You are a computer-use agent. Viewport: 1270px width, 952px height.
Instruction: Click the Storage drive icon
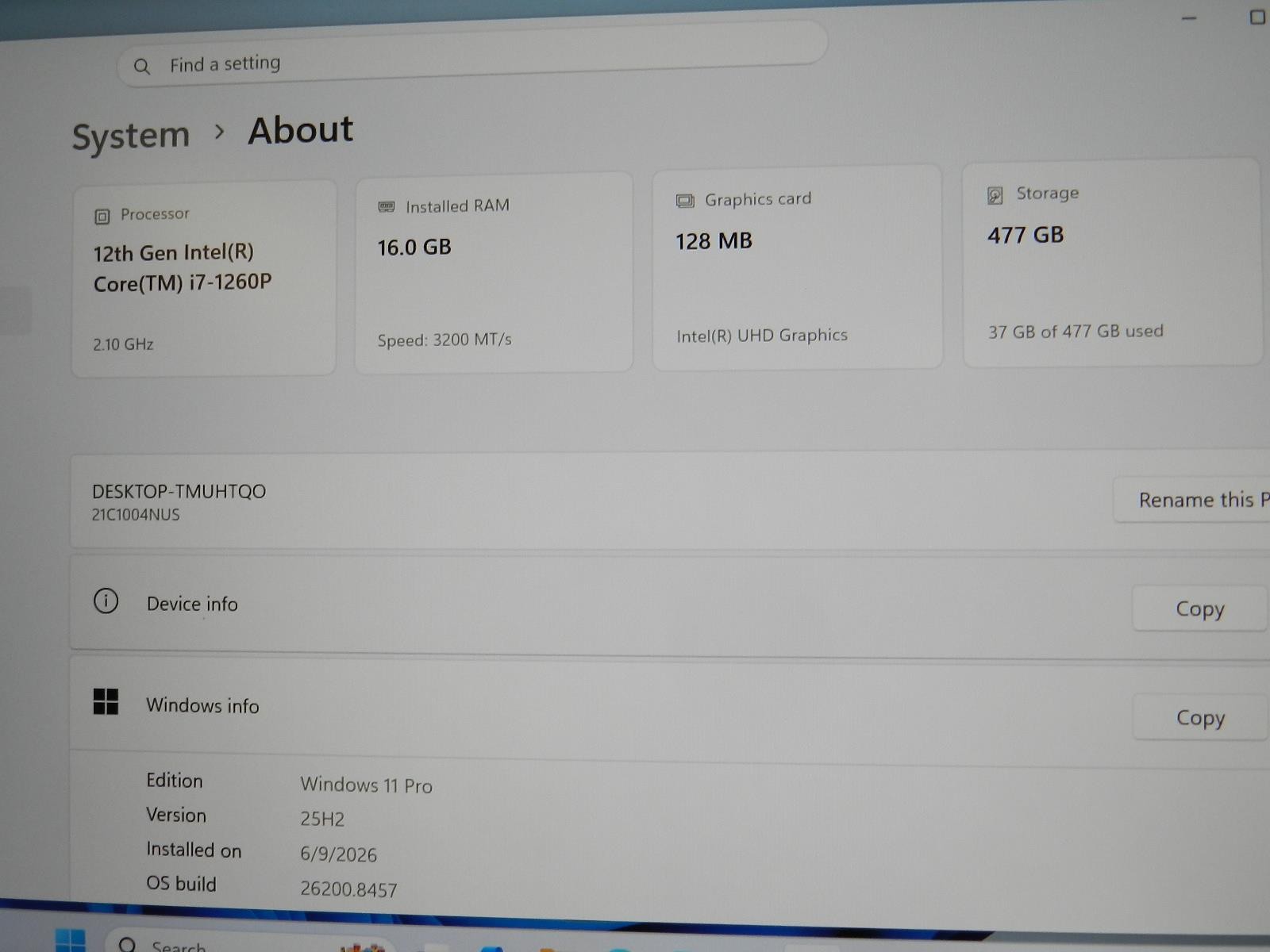[x=995, y=195]
